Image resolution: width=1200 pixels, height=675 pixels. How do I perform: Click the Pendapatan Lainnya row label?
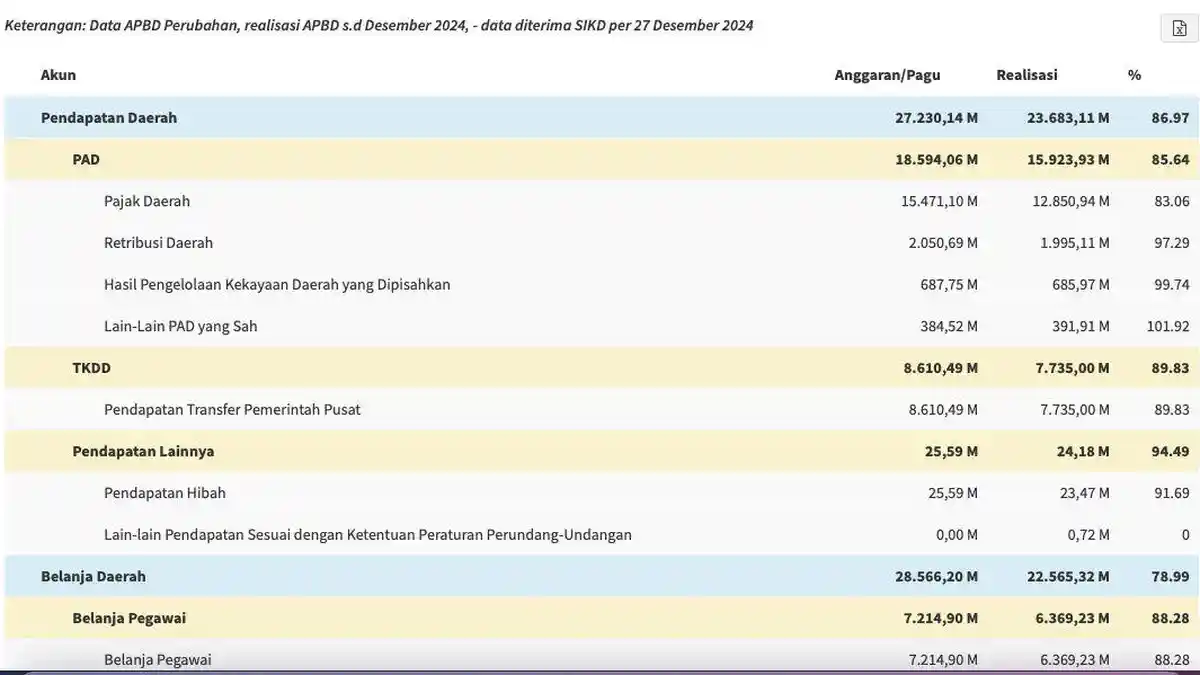click(x=143, y=451)
